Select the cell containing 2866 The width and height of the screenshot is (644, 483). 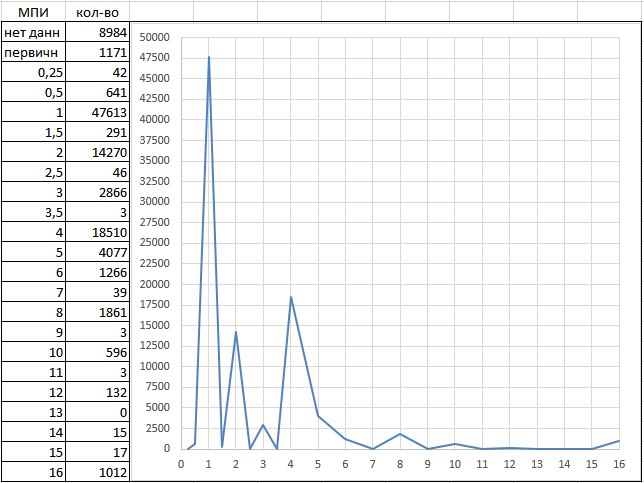(x=98, y=192)
